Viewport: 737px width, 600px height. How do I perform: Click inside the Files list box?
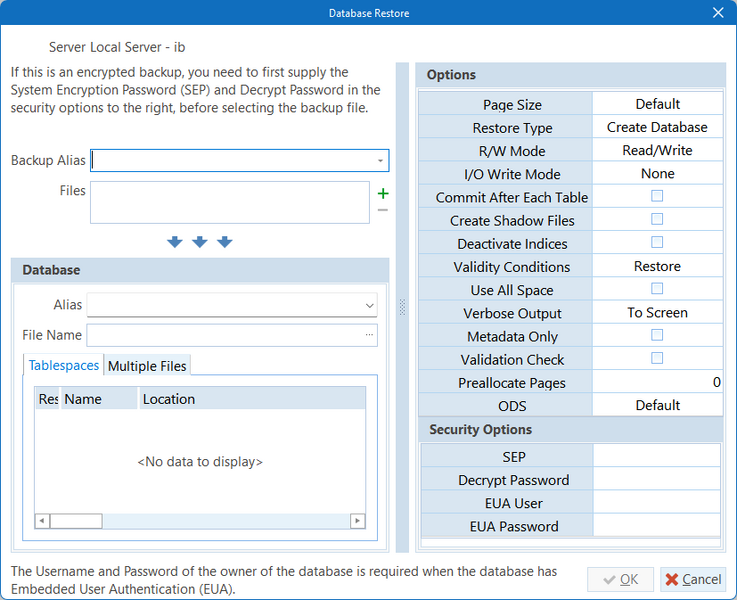[230, 203]
